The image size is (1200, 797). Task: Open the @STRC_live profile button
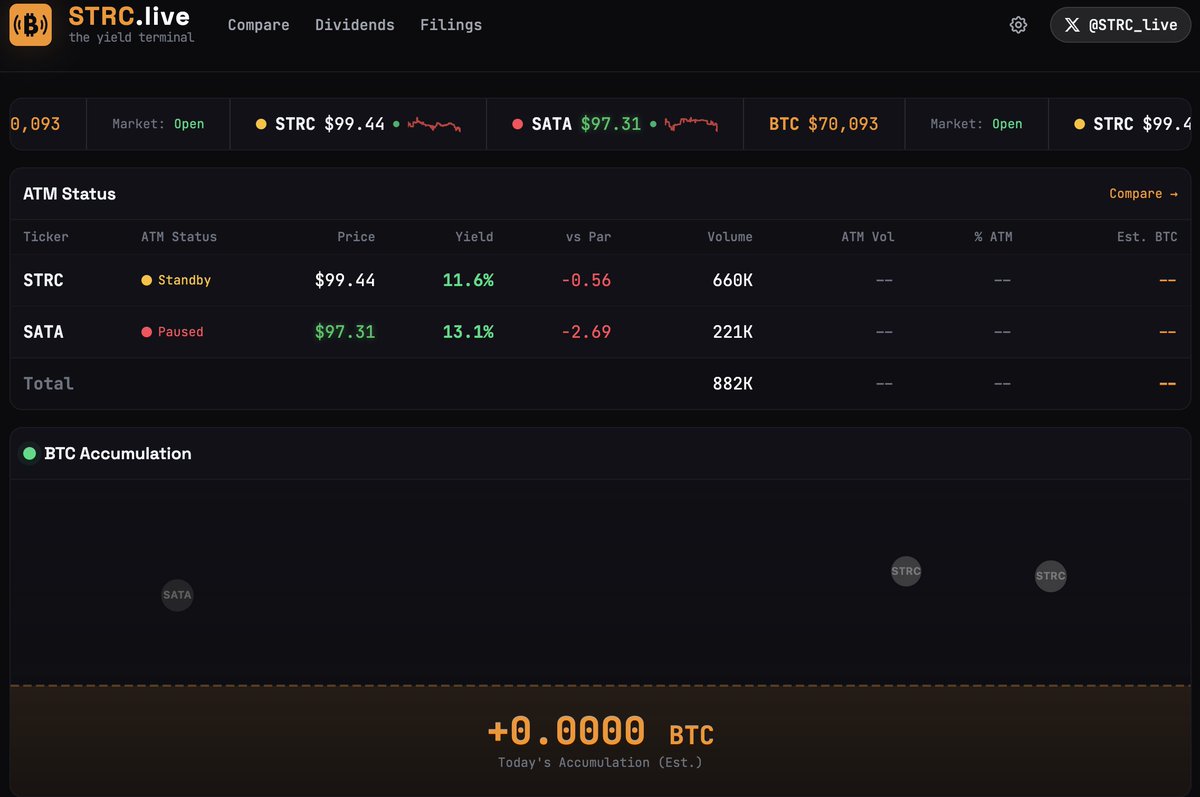1120,24
